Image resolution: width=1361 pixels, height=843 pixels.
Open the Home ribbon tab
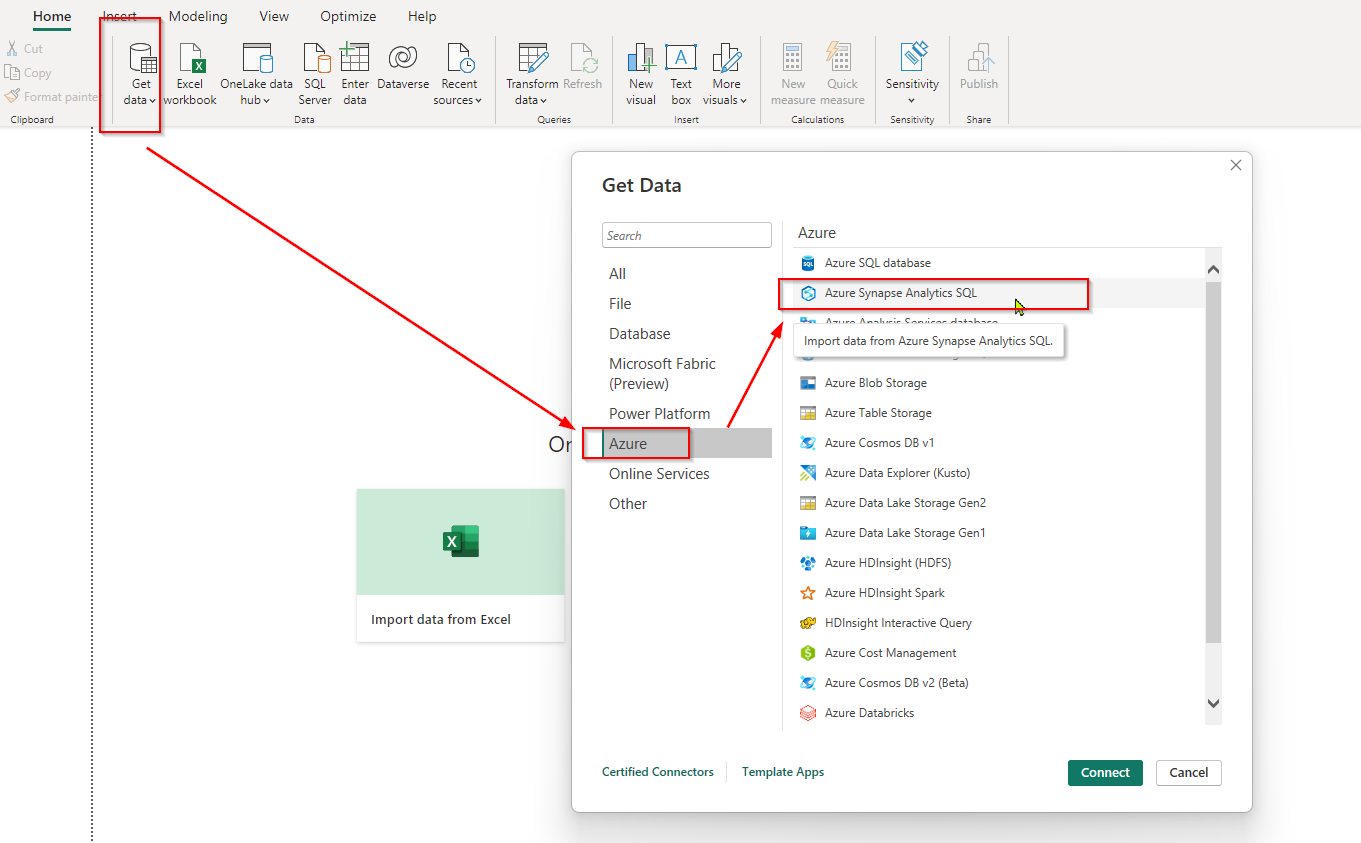[52, 16]
